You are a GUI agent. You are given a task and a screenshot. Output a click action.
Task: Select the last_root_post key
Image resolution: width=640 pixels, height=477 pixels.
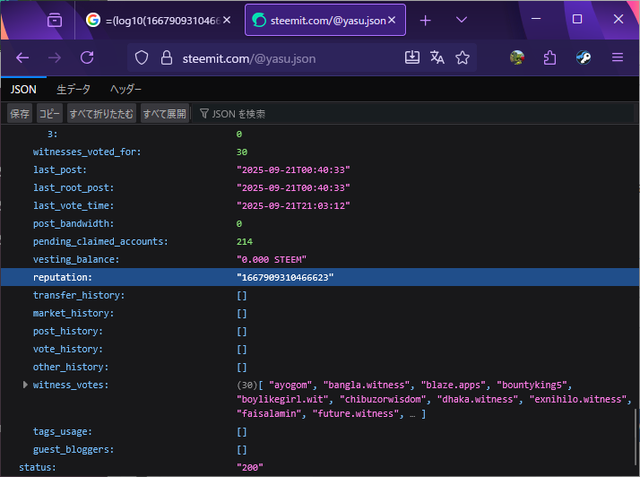(73, 188)
